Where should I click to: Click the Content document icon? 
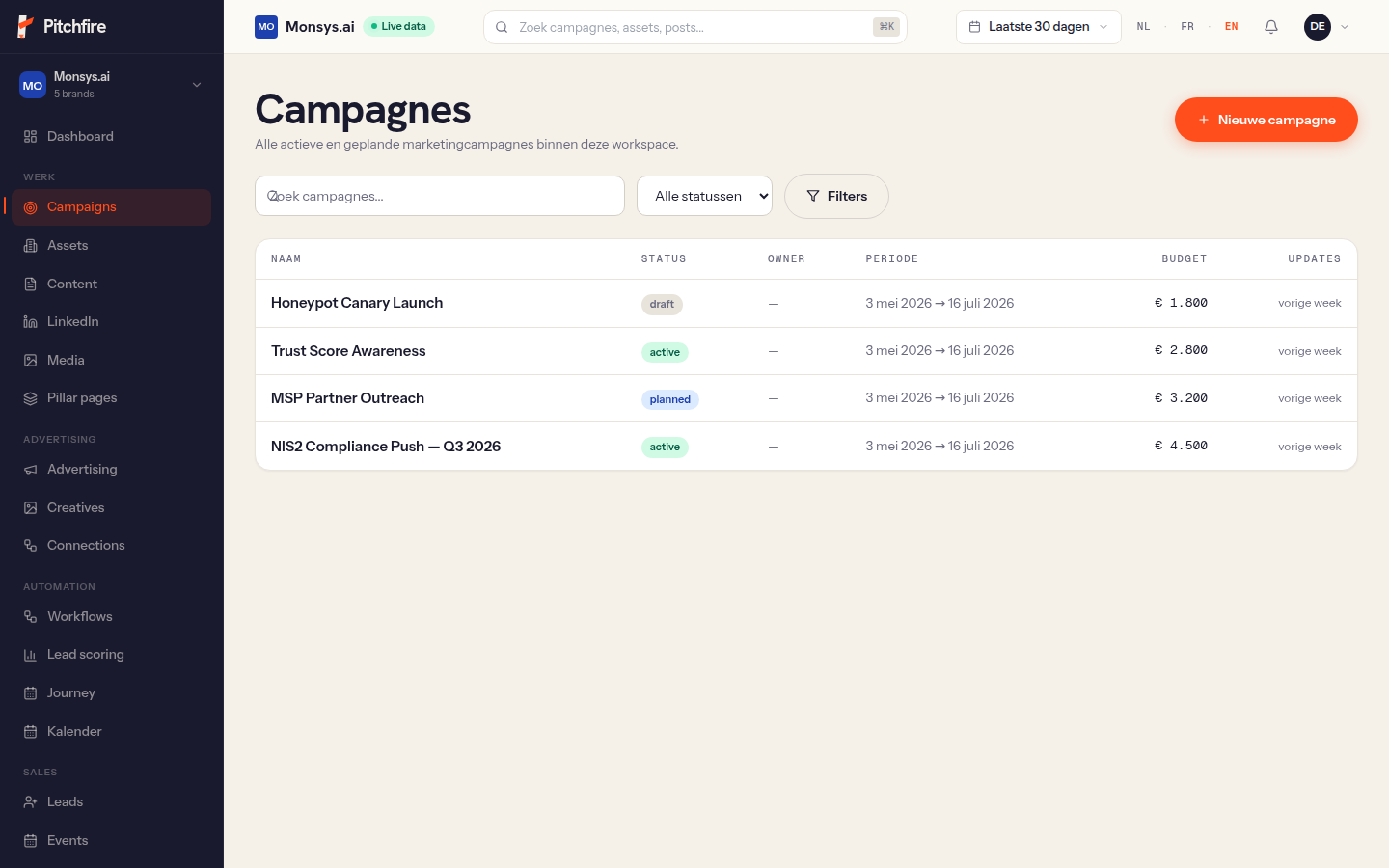point(30,285)
